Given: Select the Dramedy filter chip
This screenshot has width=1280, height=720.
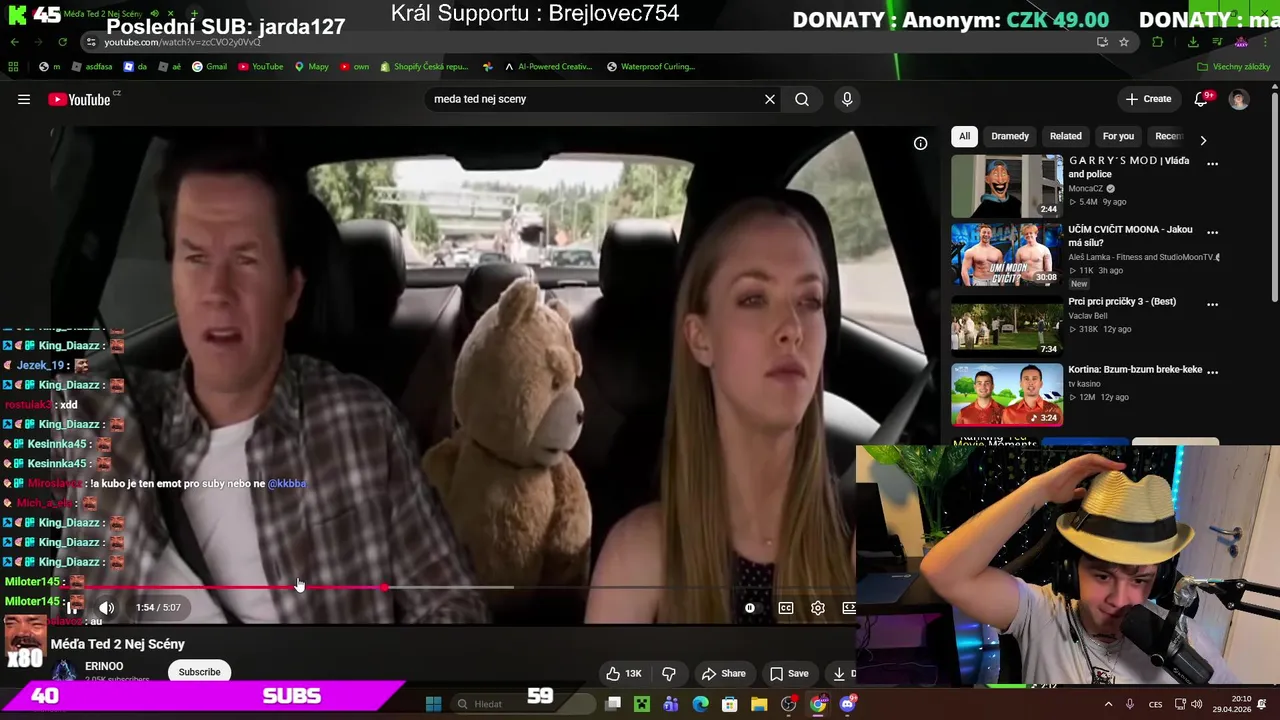Looking at the screenshot, I should click(1010, 136).
